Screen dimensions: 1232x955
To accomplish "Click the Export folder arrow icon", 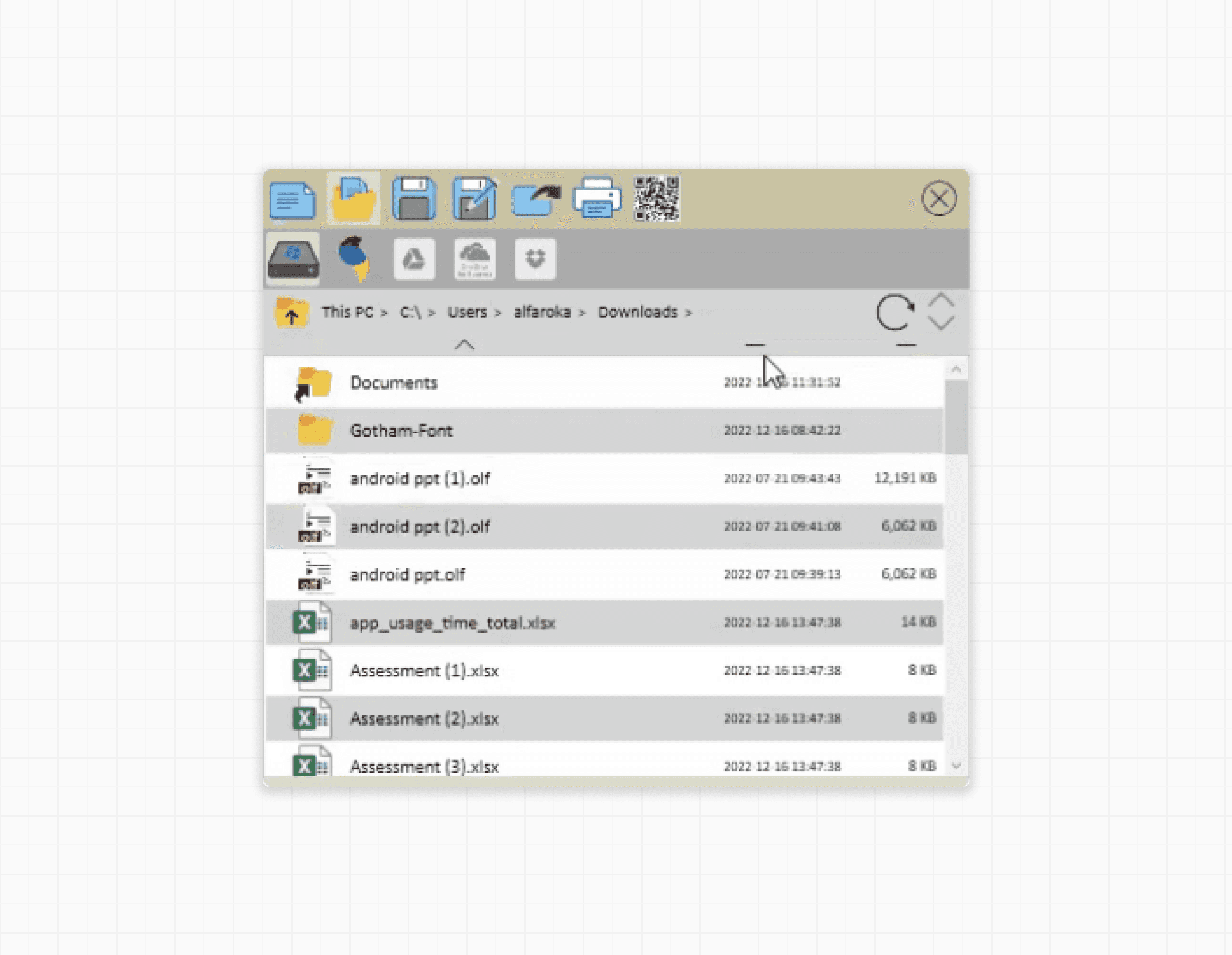I will click(x=536, y=200).
